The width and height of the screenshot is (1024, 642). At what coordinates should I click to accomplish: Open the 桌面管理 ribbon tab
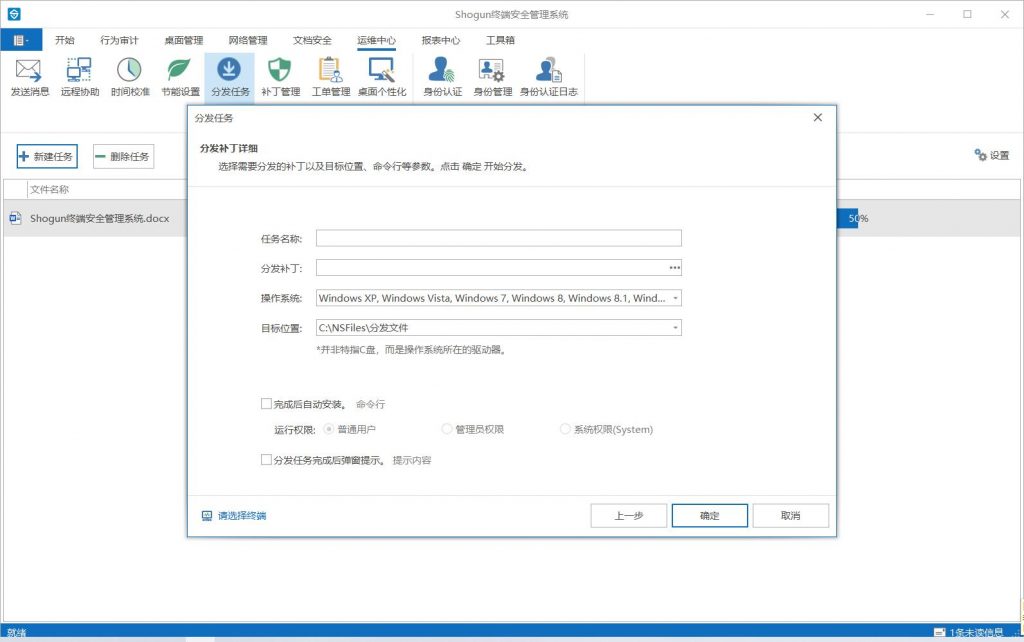click(183, 41)
